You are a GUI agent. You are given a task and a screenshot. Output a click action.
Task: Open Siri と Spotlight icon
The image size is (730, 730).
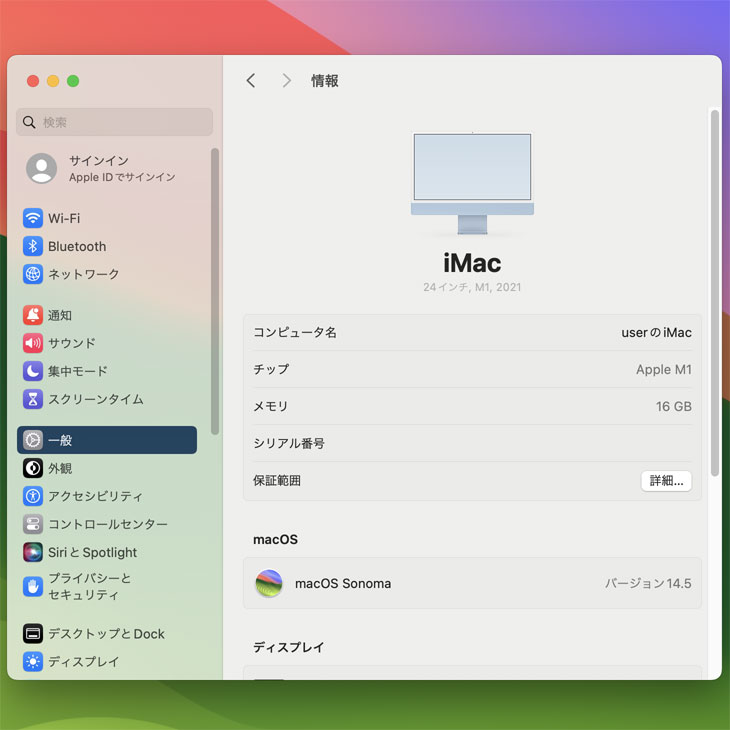click(33, 552)
